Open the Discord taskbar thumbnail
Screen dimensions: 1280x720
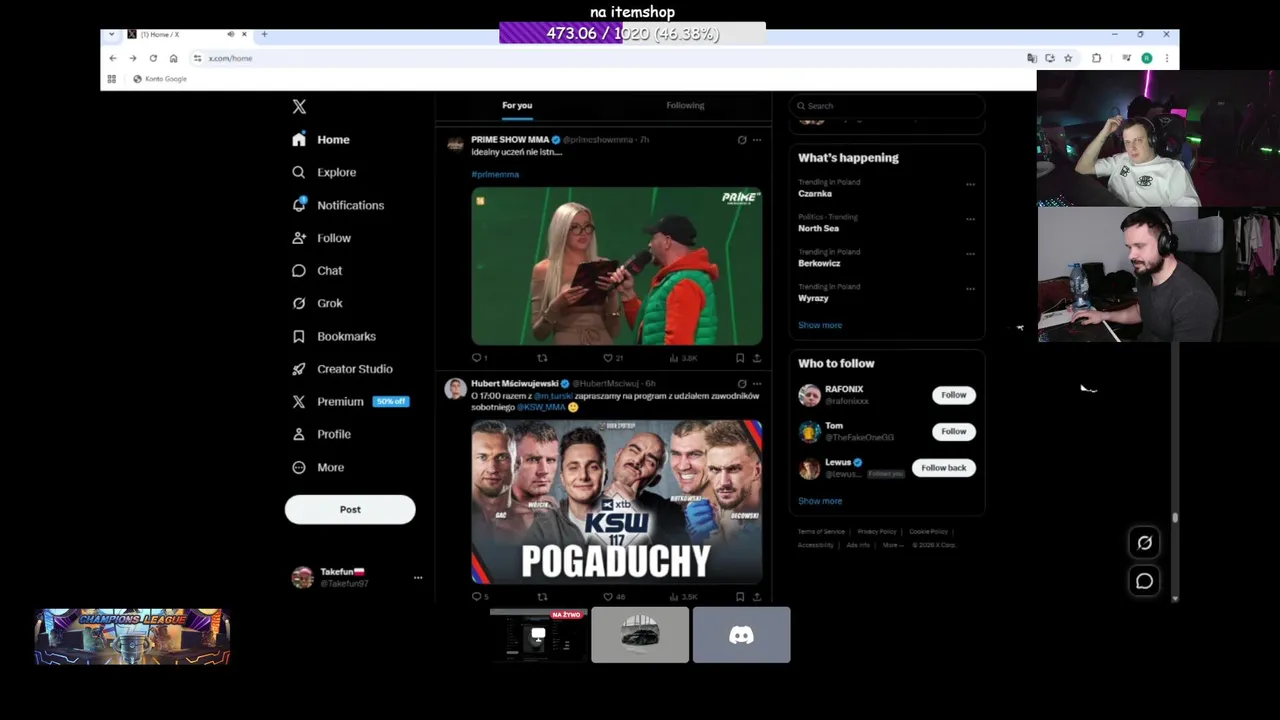(x=741, y=635)
